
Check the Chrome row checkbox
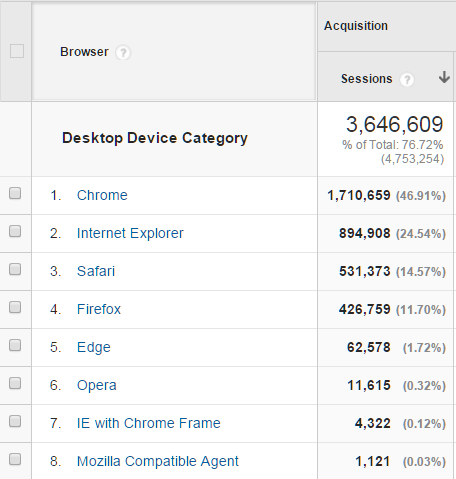click(15, 193)
